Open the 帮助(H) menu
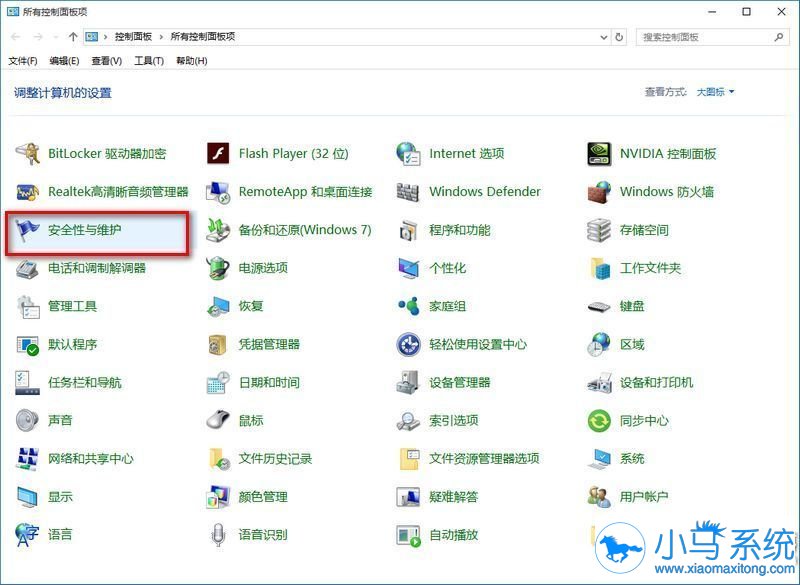This screenshot has height=585, width=800. pos(191,61)
